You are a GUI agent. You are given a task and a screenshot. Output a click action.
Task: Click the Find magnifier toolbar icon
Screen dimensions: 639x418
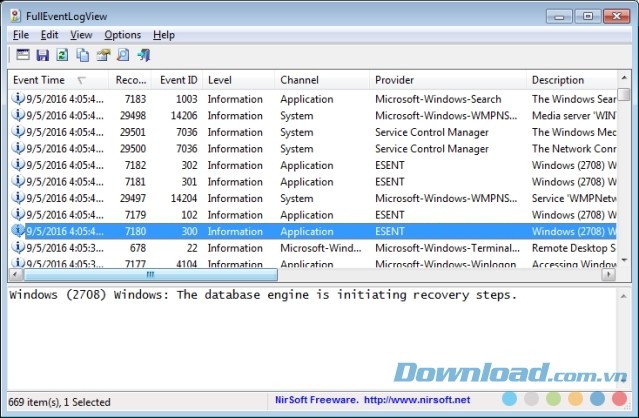pyautogui.click(x=122, y=55)
